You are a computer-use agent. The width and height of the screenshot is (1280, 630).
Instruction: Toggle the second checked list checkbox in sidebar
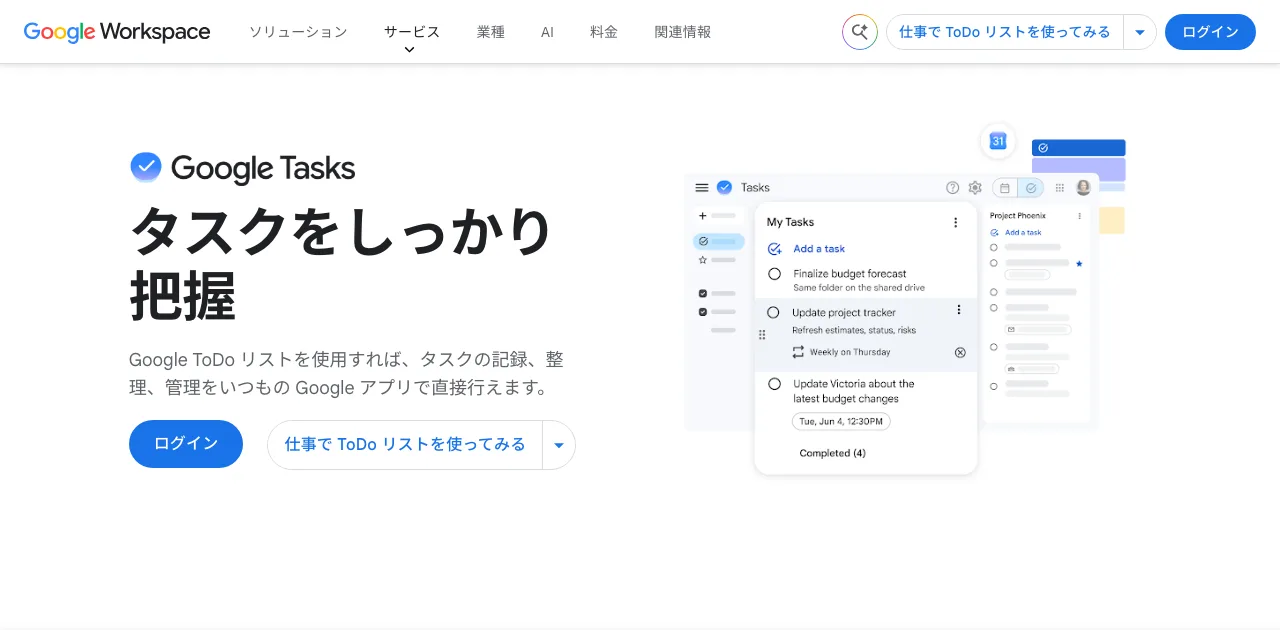coord(703,312)
